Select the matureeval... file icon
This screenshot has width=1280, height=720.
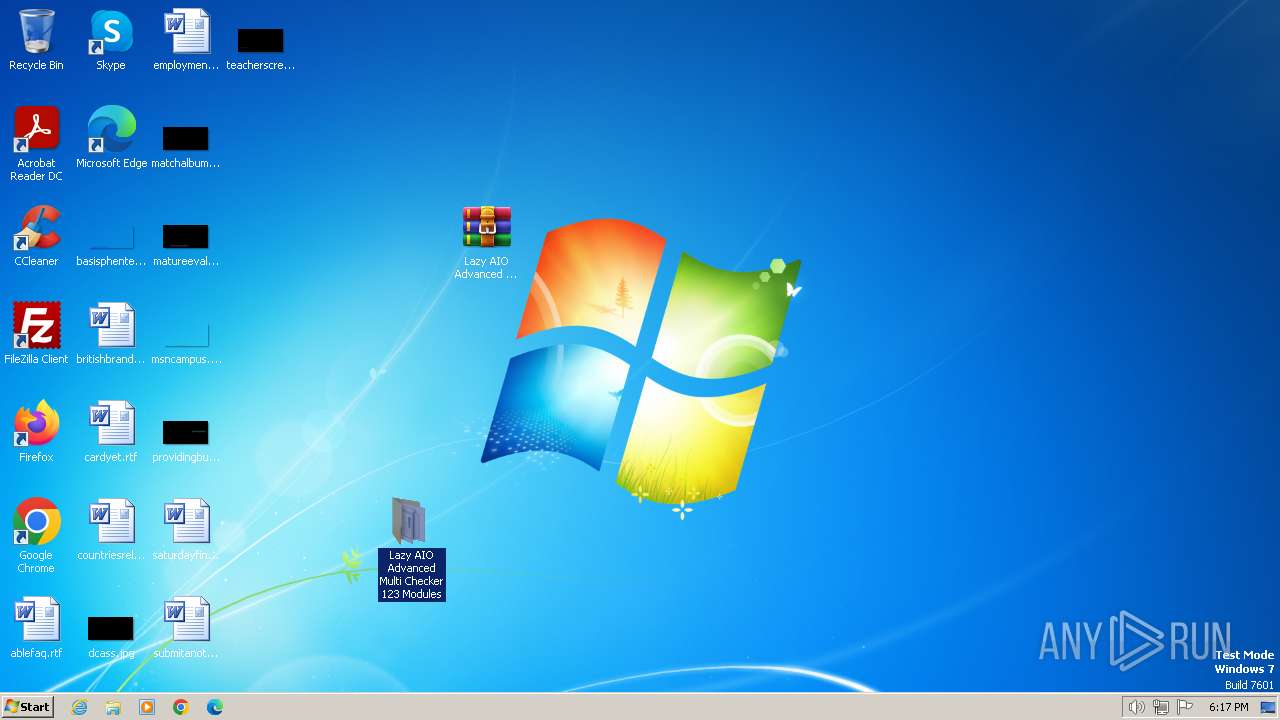coord(186,244)
